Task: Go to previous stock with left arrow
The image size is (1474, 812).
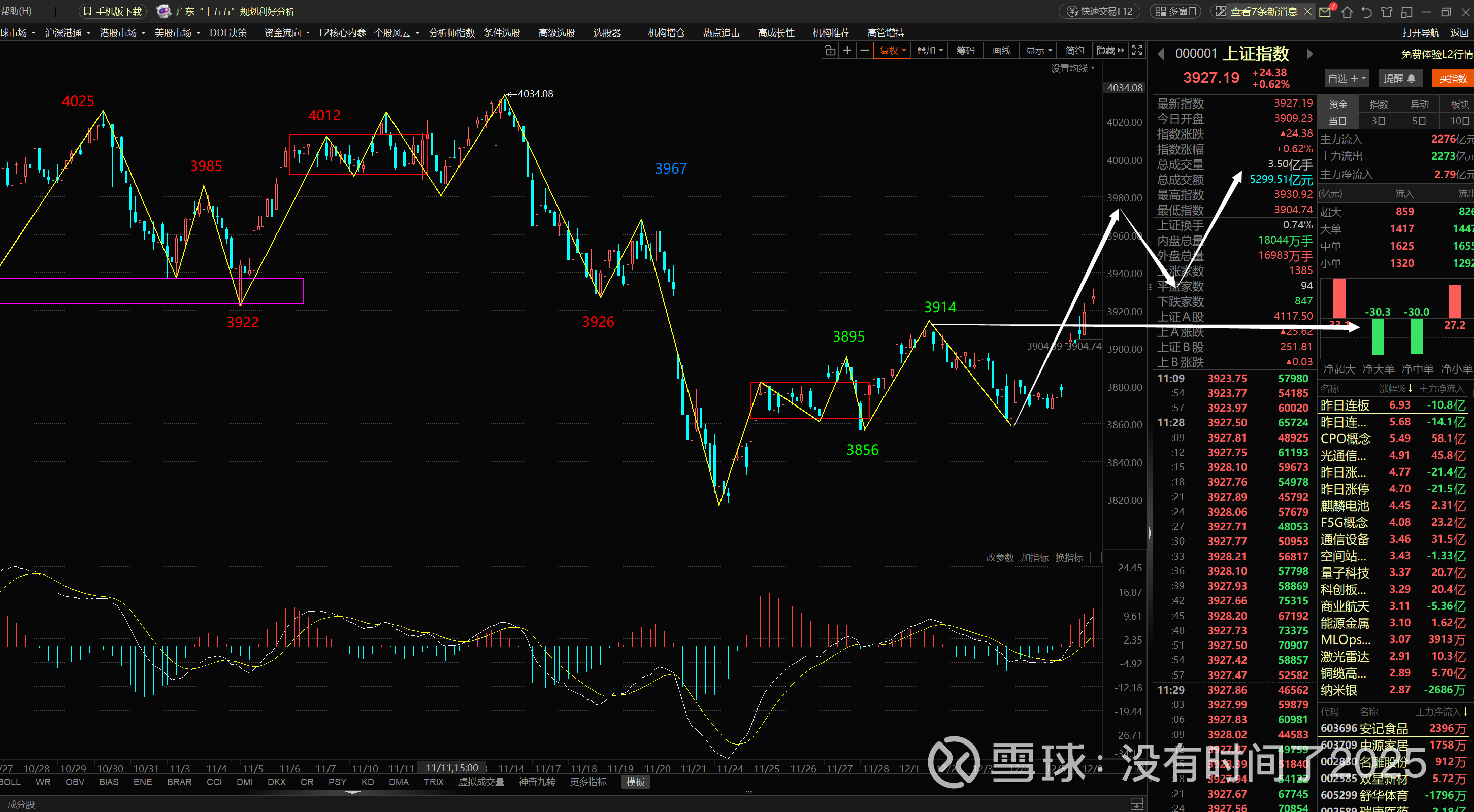Action: click(1161, 54)
